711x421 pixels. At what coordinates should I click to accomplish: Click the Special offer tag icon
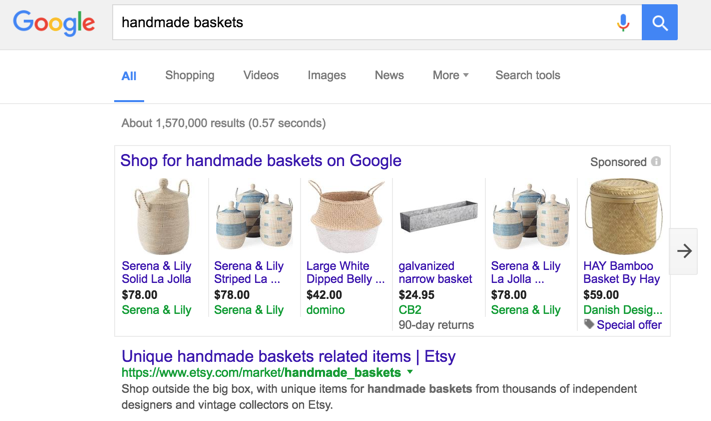click(x=589, y=325)
